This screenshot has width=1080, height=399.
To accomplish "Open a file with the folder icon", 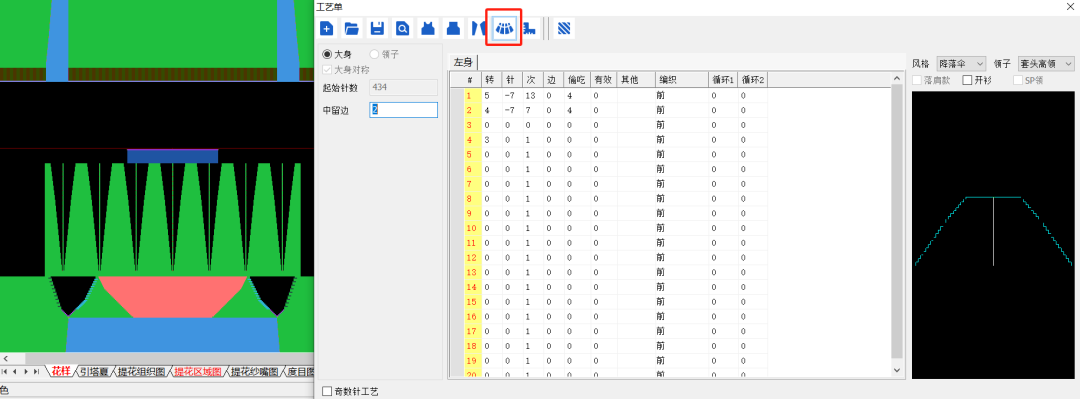I will [x=352, y=28].
